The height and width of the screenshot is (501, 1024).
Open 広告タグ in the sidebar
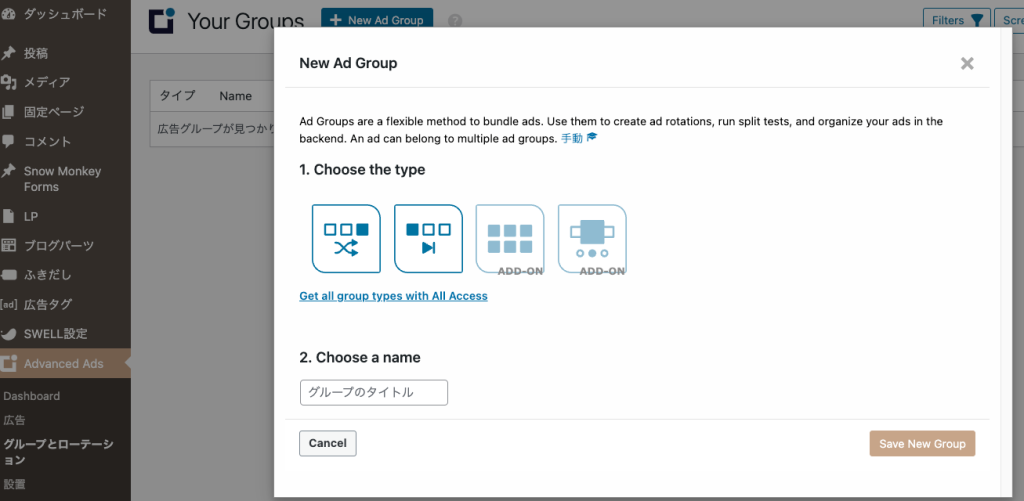click(x=47, y=304)
